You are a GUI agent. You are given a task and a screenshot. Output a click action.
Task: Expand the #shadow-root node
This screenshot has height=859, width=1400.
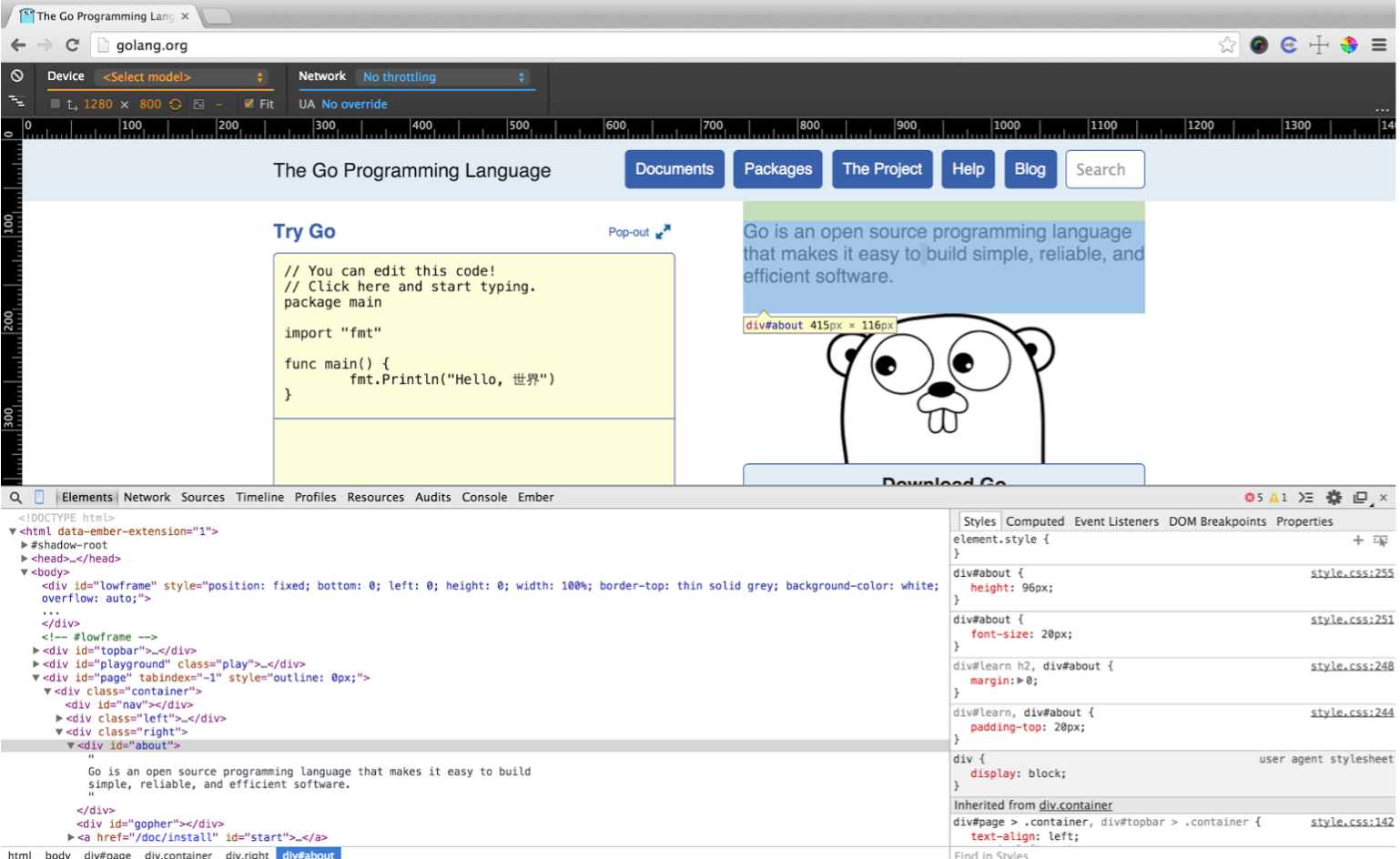click(x=25, y=545)
